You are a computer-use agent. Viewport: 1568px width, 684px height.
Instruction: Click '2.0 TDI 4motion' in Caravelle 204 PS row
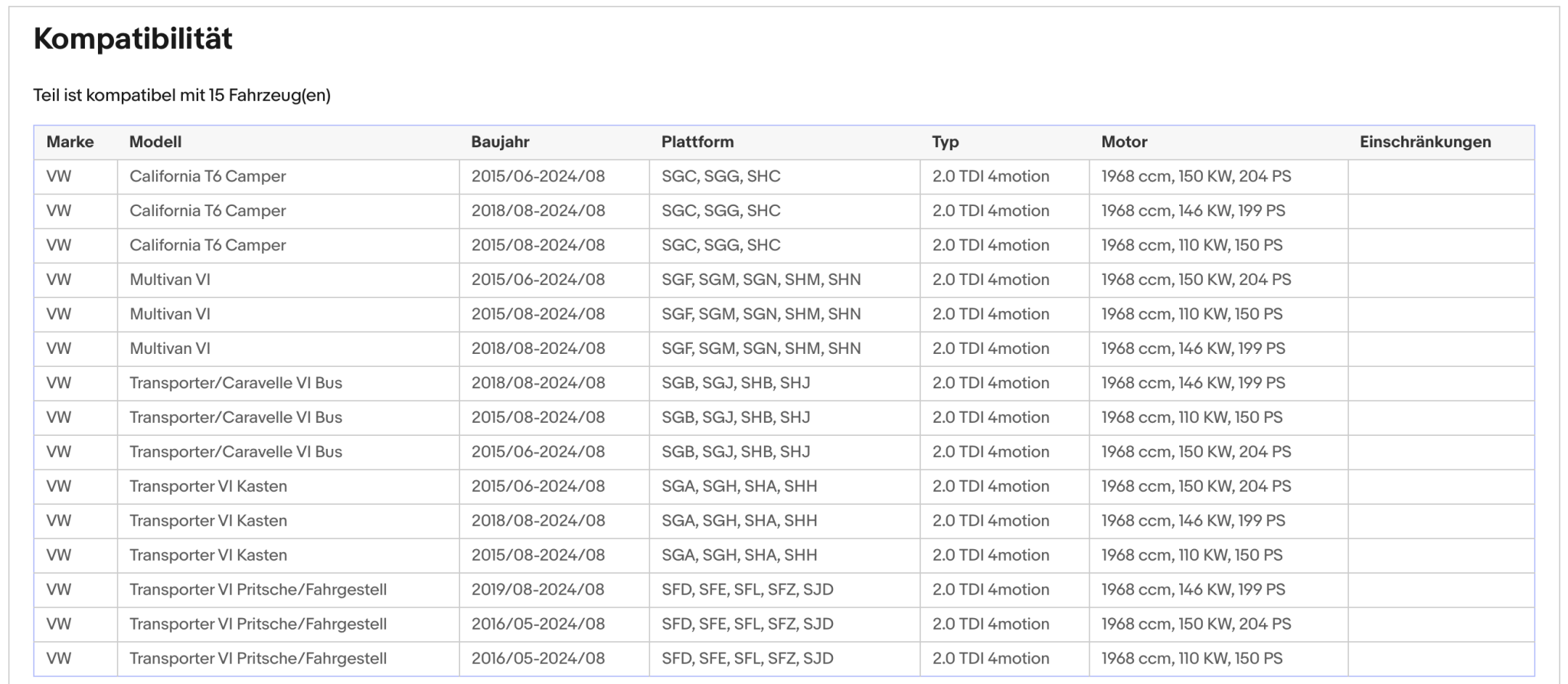click(x=991, y=452)
